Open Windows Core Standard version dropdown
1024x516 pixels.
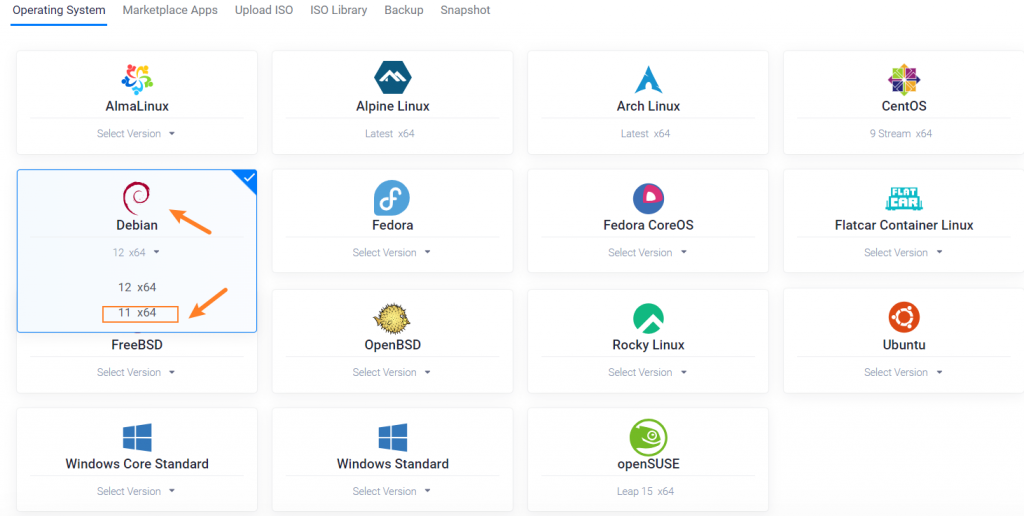(x=136, y=491)
